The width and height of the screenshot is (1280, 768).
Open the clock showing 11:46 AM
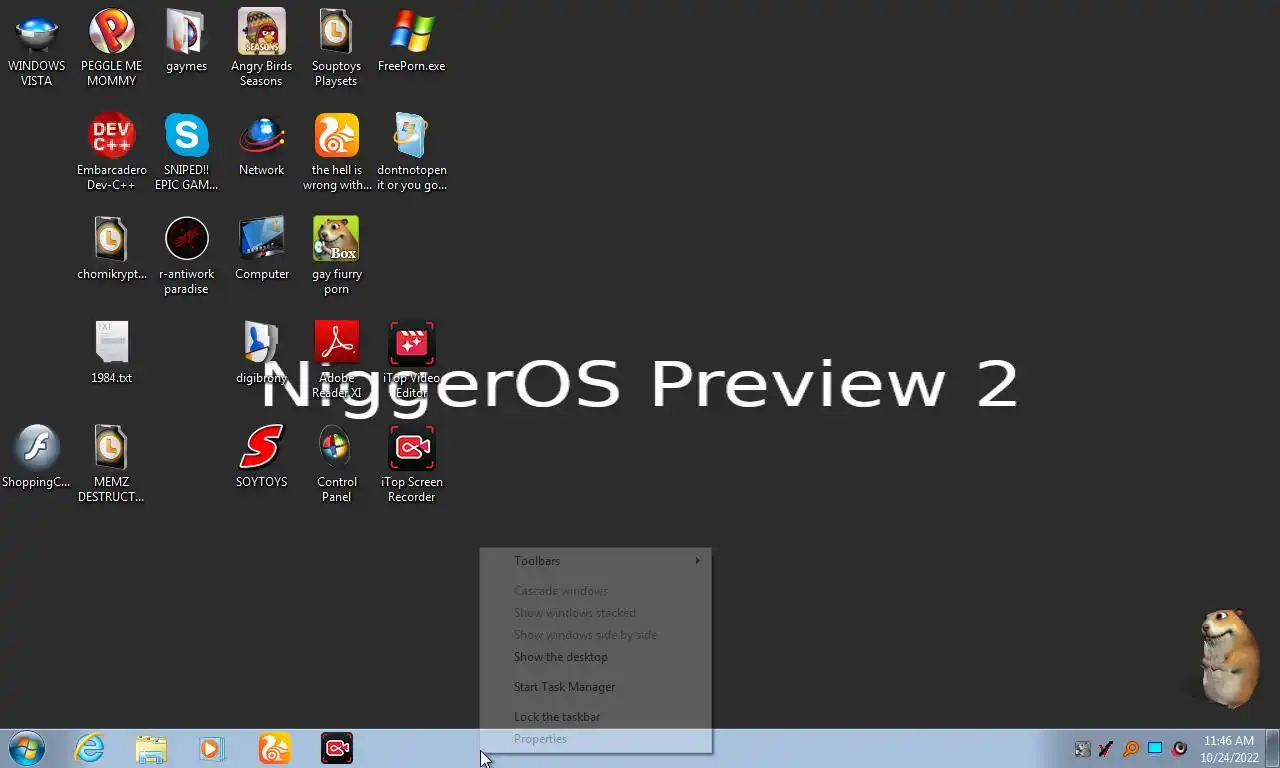pyautogui.click(x=1229, y=749)
